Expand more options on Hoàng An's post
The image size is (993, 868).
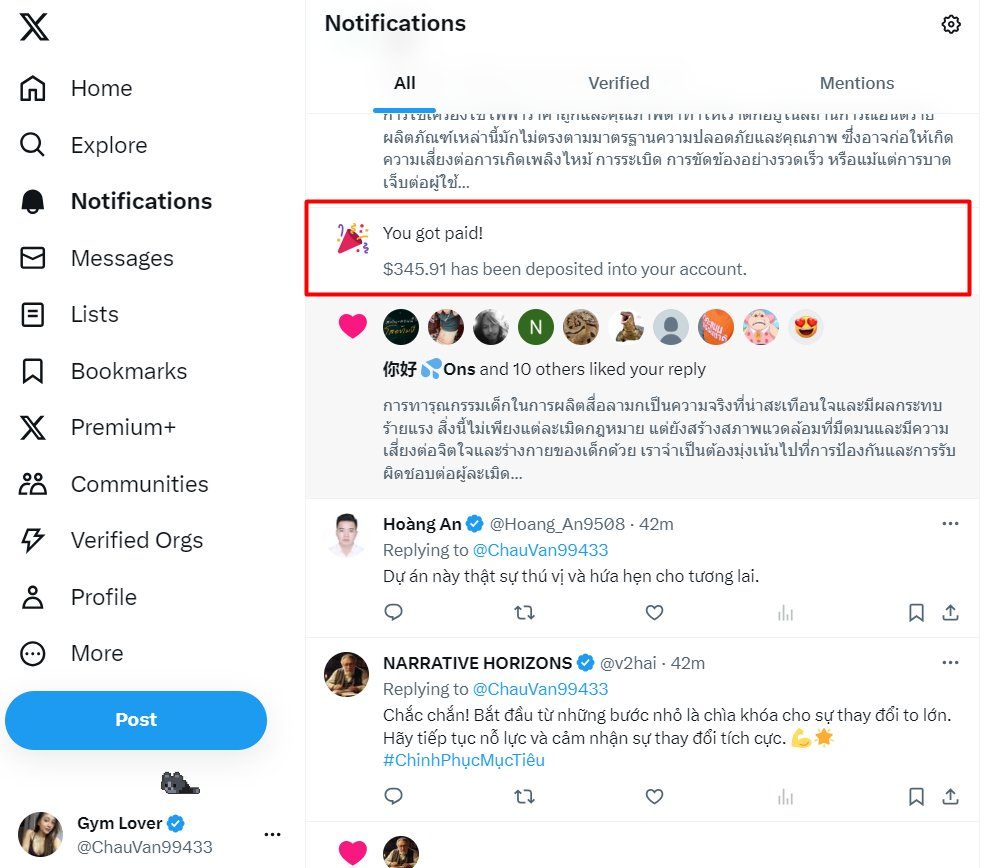950,523
